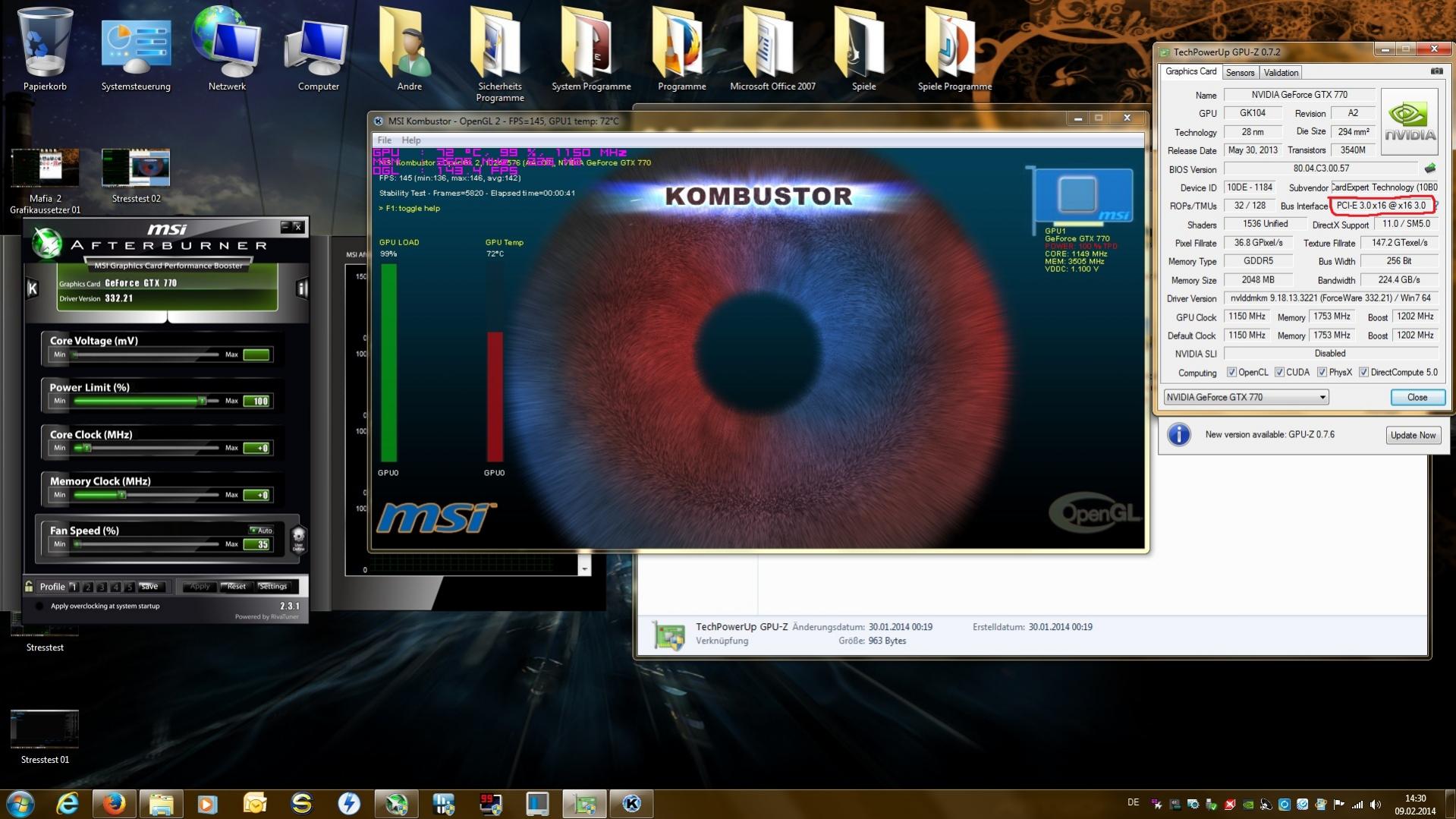This screenshot has height=819, width=1456.
Task: Enable Apply overclocking at system startup
Action: point(39,606)
